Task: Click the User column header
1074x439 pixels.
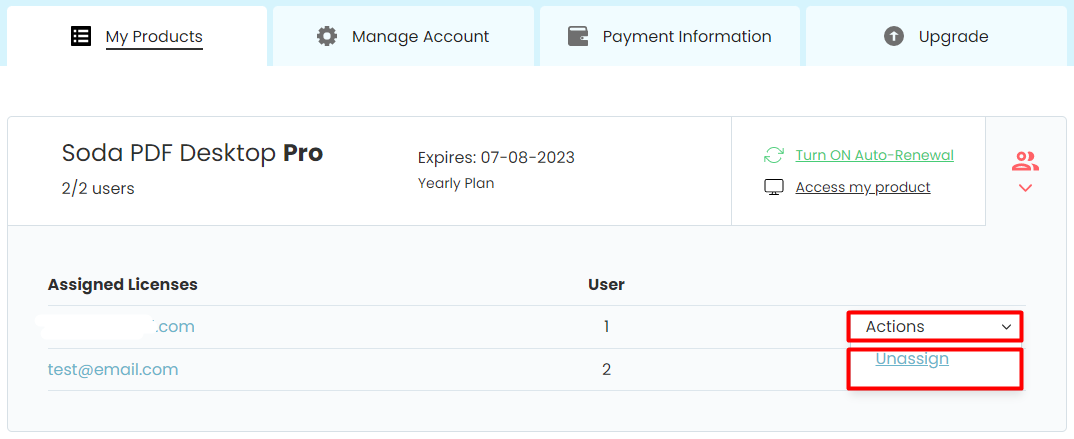Action: pos(606,284)
